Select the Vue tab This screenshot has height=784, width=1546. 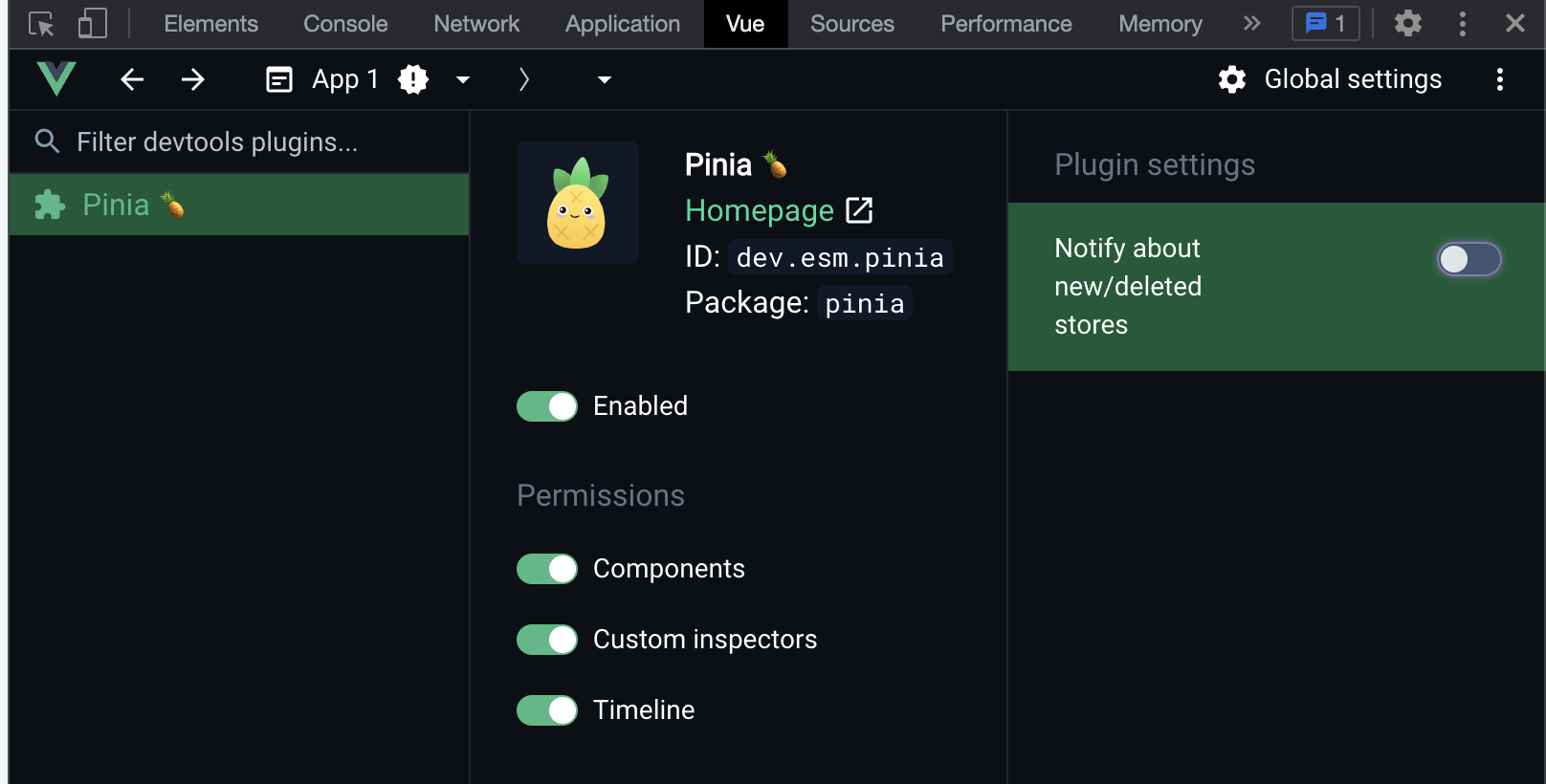click(x=745, y=24)
